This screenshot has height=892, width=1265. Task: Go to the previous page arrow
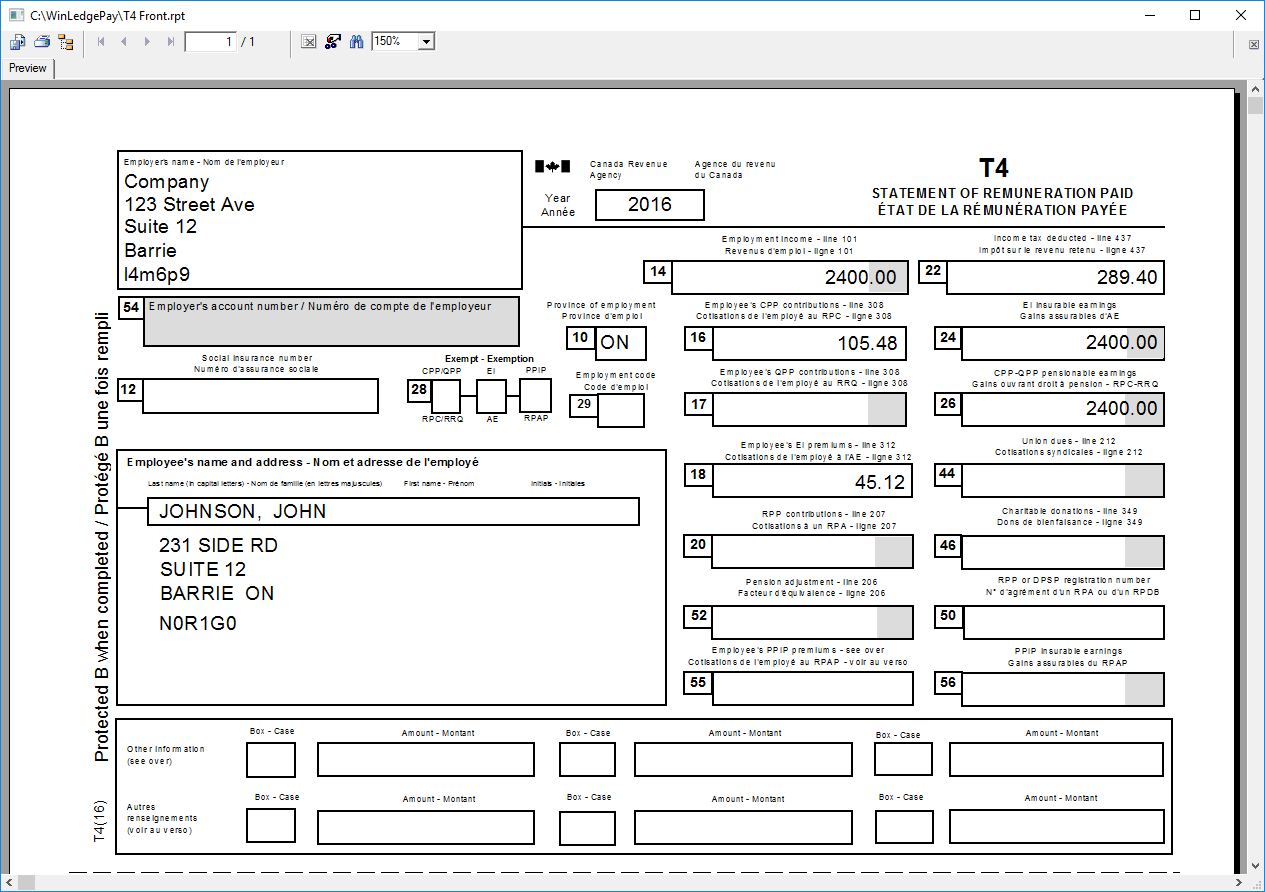124,42
